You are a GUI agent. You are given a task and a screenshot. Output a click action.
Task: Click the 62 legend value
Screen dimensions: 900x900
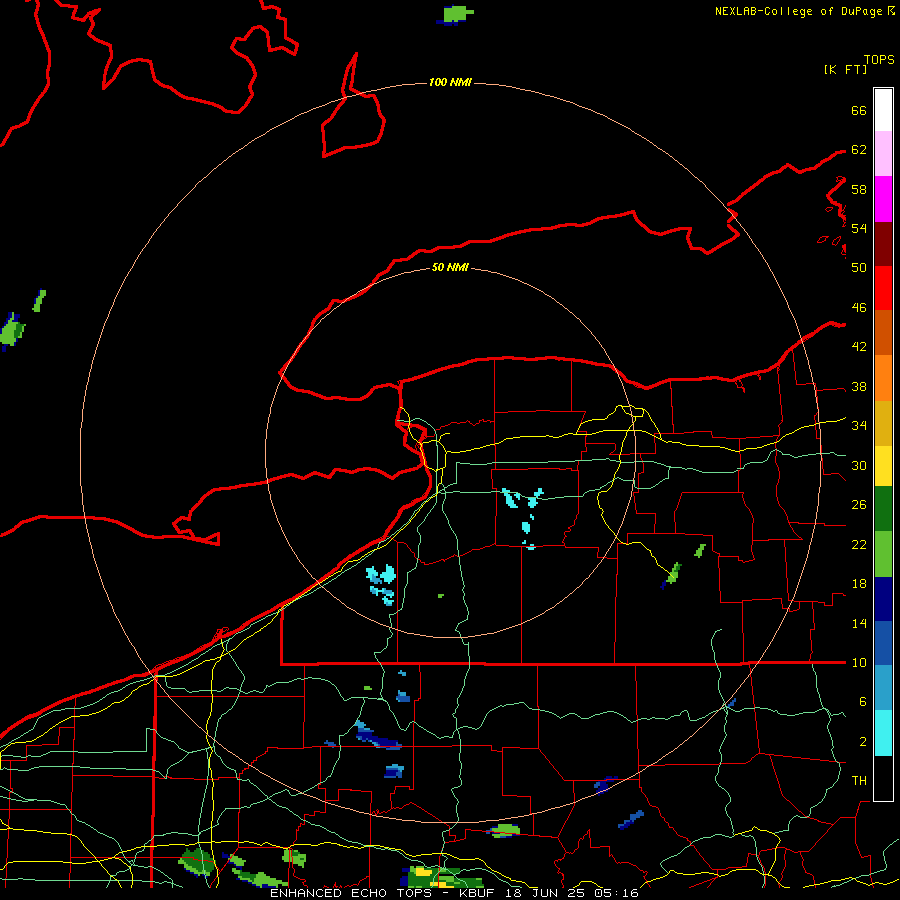(x=859, y=149)
